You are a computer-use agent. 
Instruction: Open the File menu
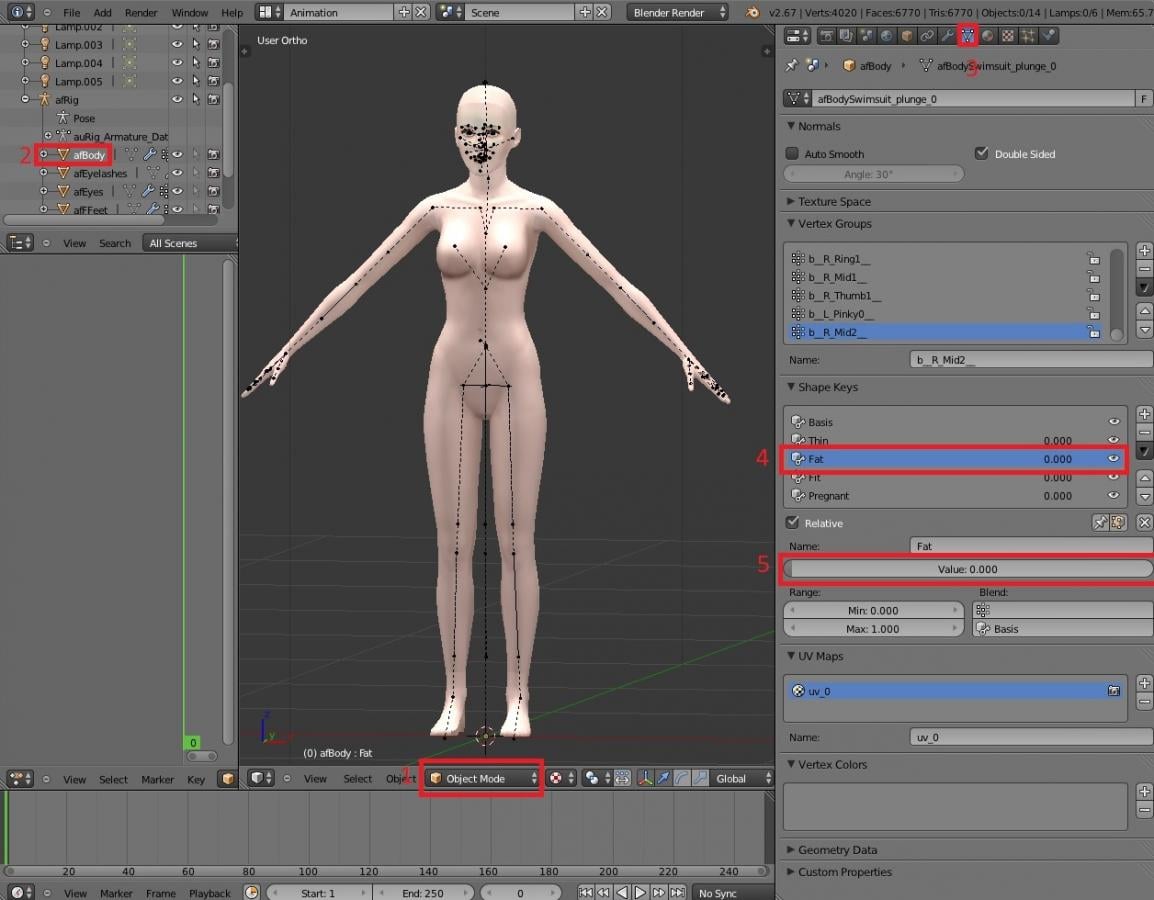point(71,13)
